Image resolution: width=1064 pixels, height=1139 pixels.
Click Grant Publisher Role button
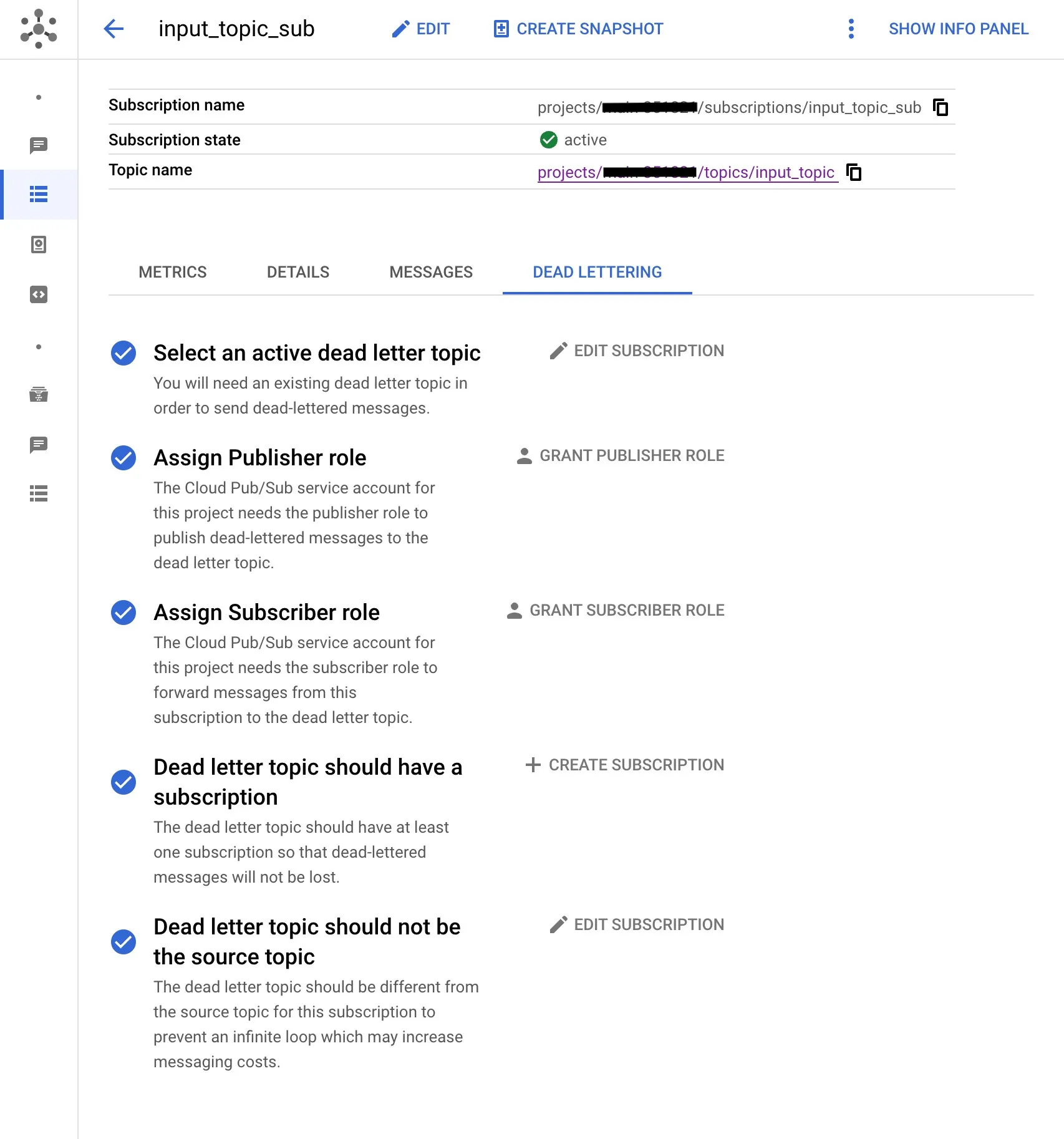click(621, 455)
